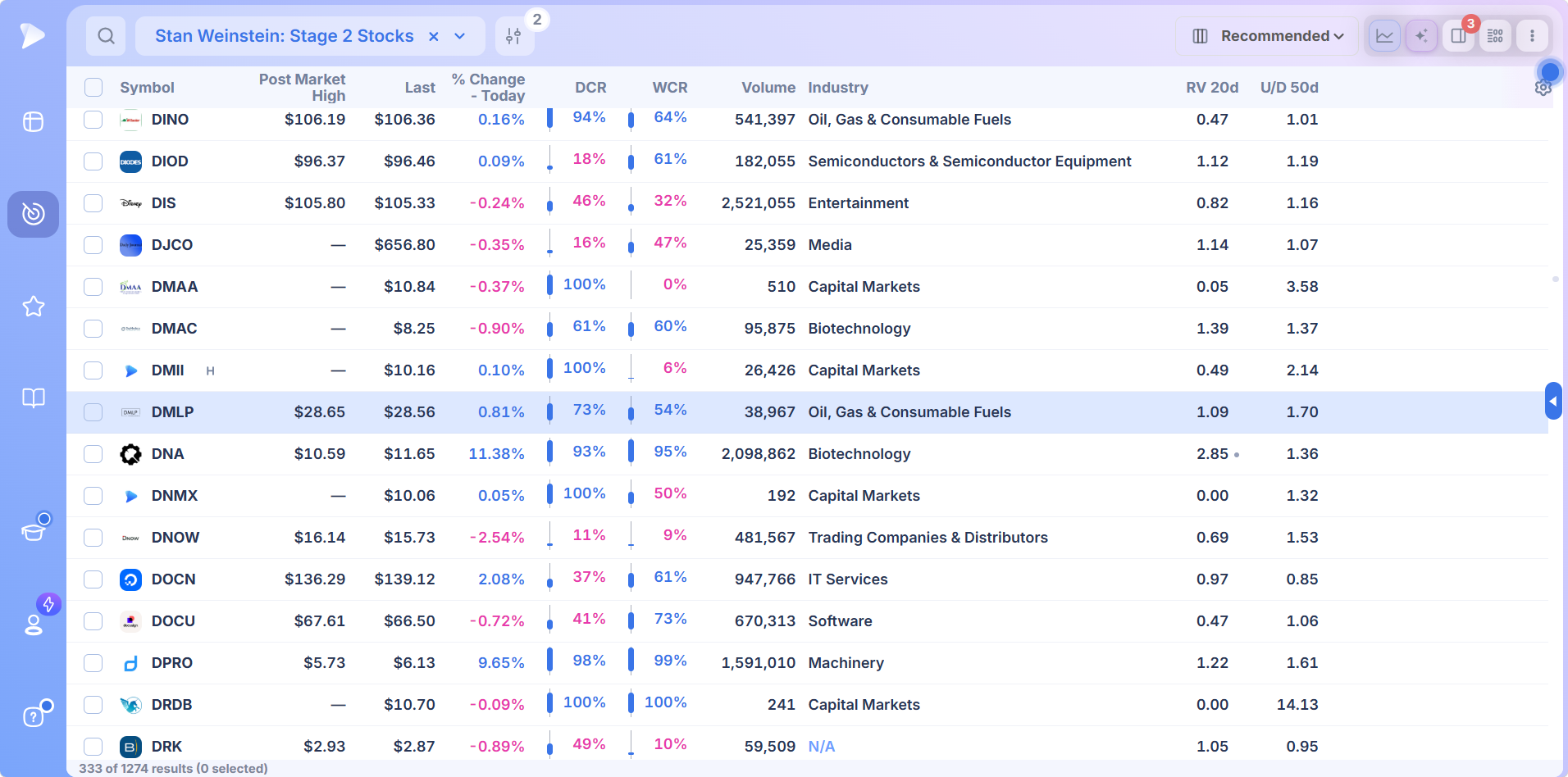Viewport: 1568px width, 777px height.
Task: Open the screener radar sidebar icon
Action: pyautogui.click(x=33, y=214)
